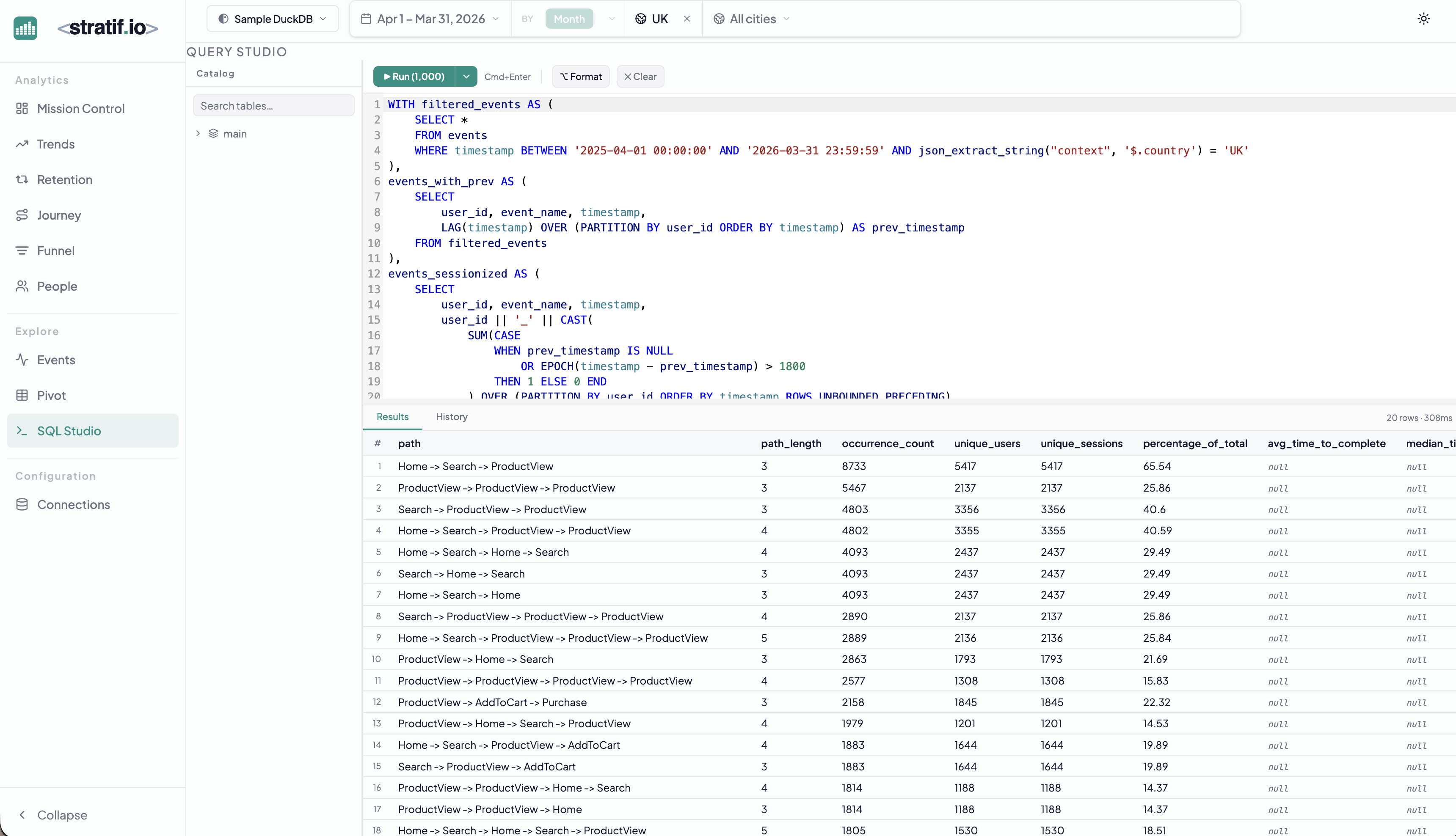This screenshot has width=1456, height=836.
Task: Open the Trends page
Action: pos(92,144)
